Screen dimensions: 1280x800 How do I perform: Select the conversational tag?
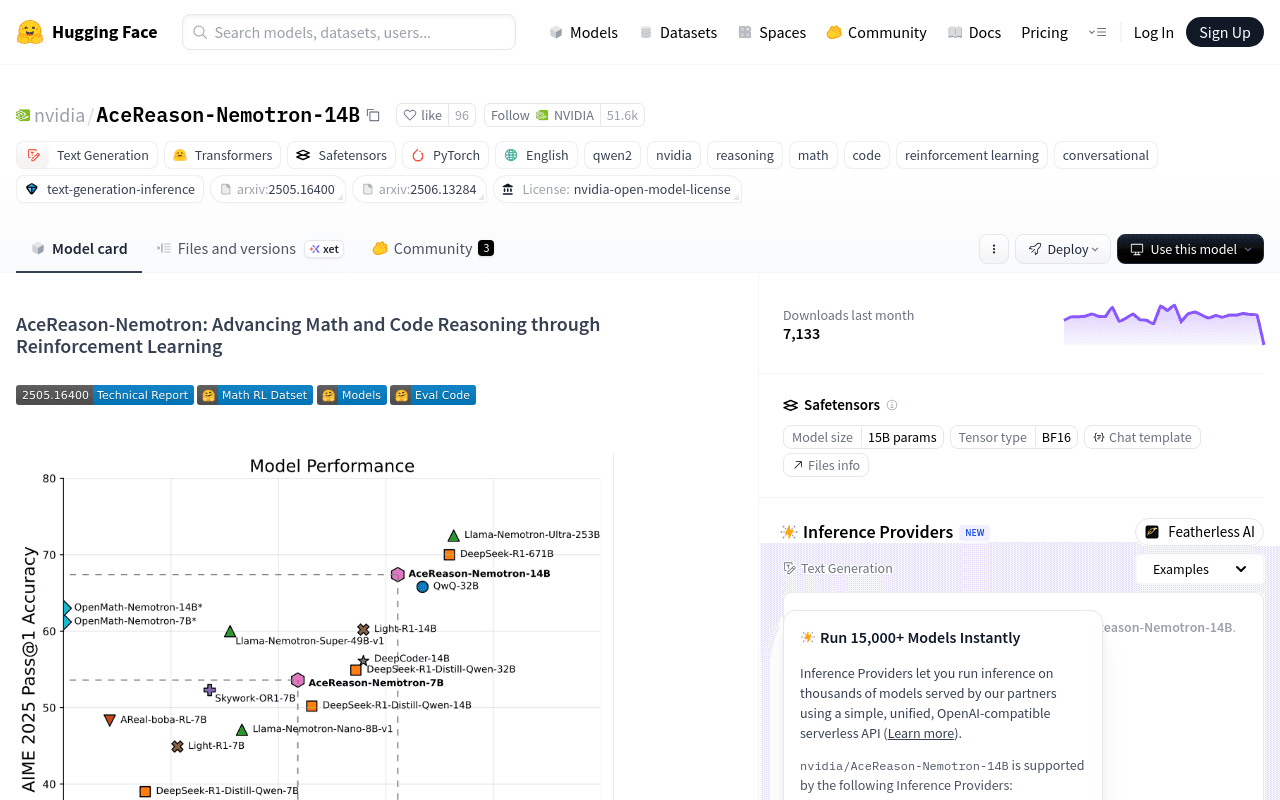tap(1106, 155)
